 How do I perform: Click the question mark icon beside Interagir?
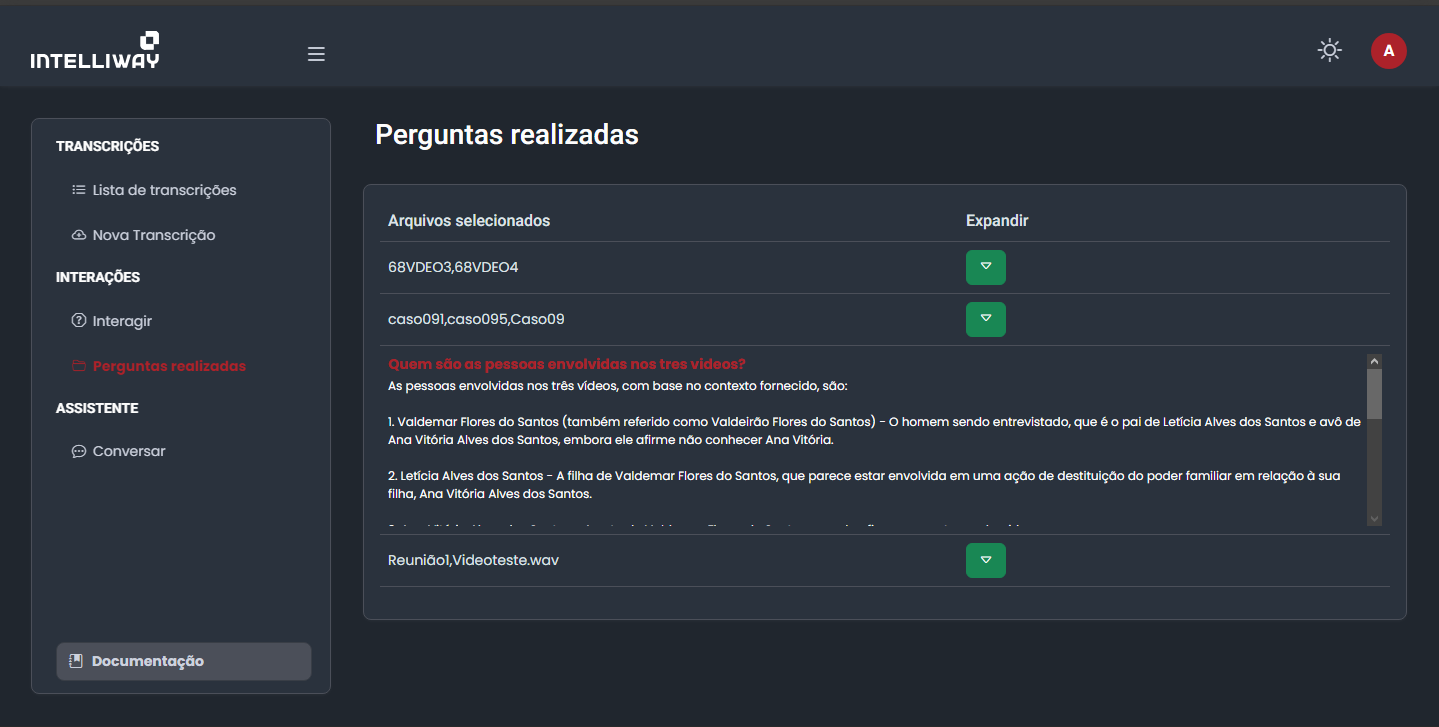tap(79, 321)
